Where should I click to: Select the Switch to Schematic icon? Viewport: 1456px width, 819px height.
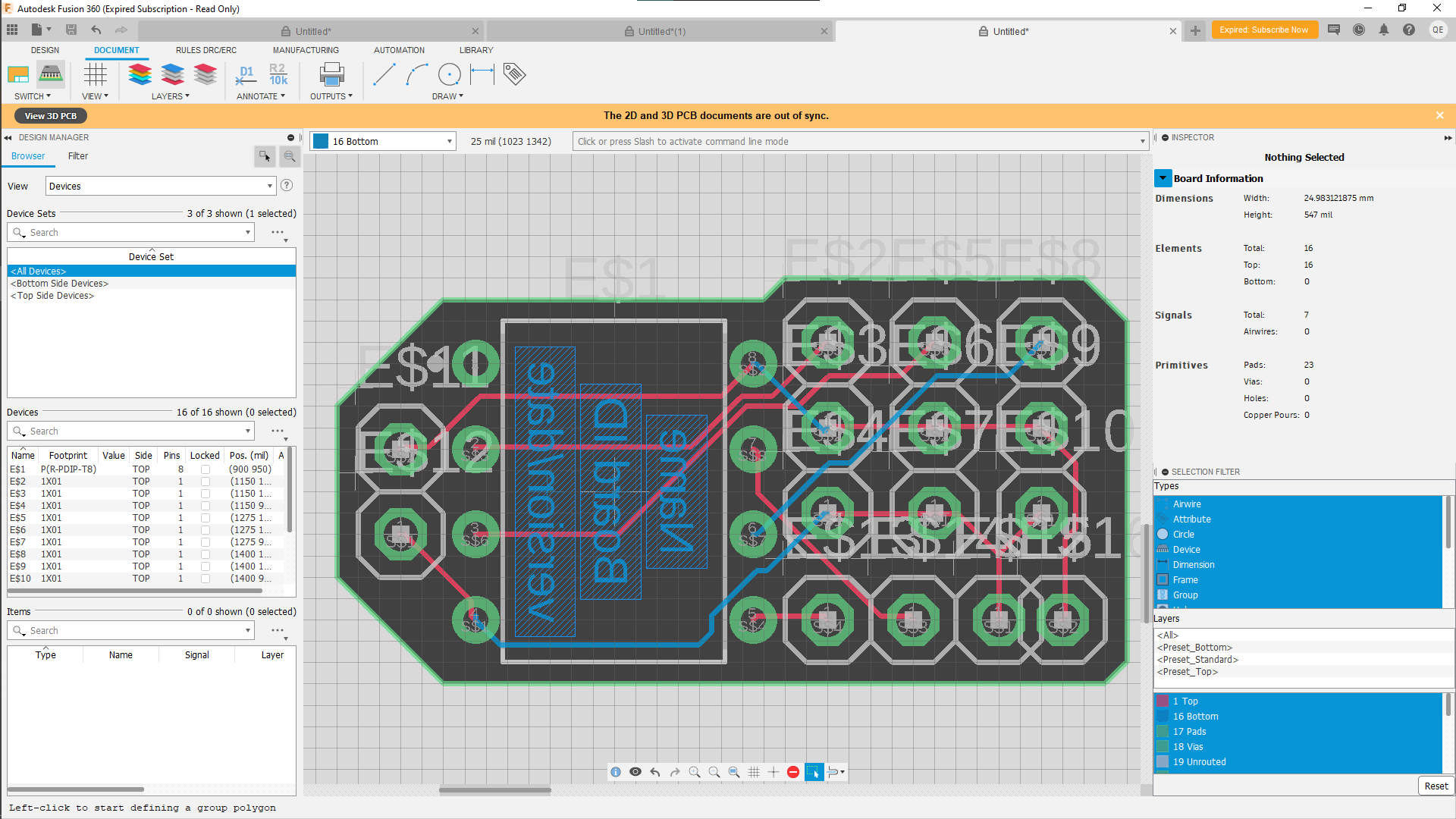18,74
